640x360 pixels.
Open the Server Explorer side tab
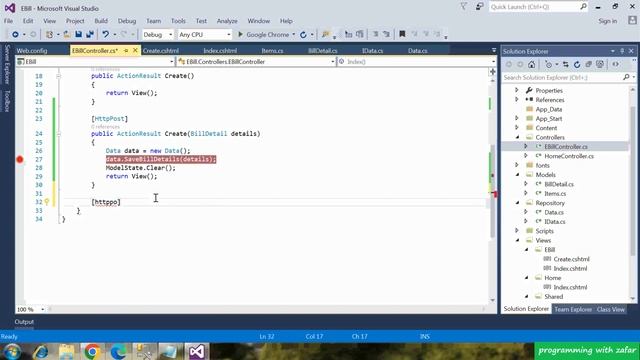pyautogui.click(x=7, y=64)
